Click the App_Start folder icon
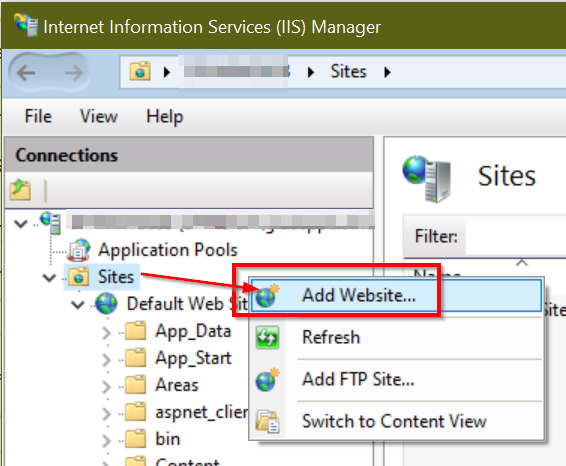Viewport: 566px width, 466px height. [x=136, y=357]
